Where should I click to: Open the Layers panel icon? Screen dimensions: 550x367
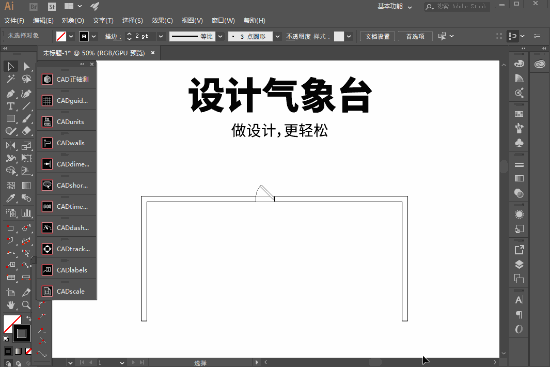coord(519,264)
